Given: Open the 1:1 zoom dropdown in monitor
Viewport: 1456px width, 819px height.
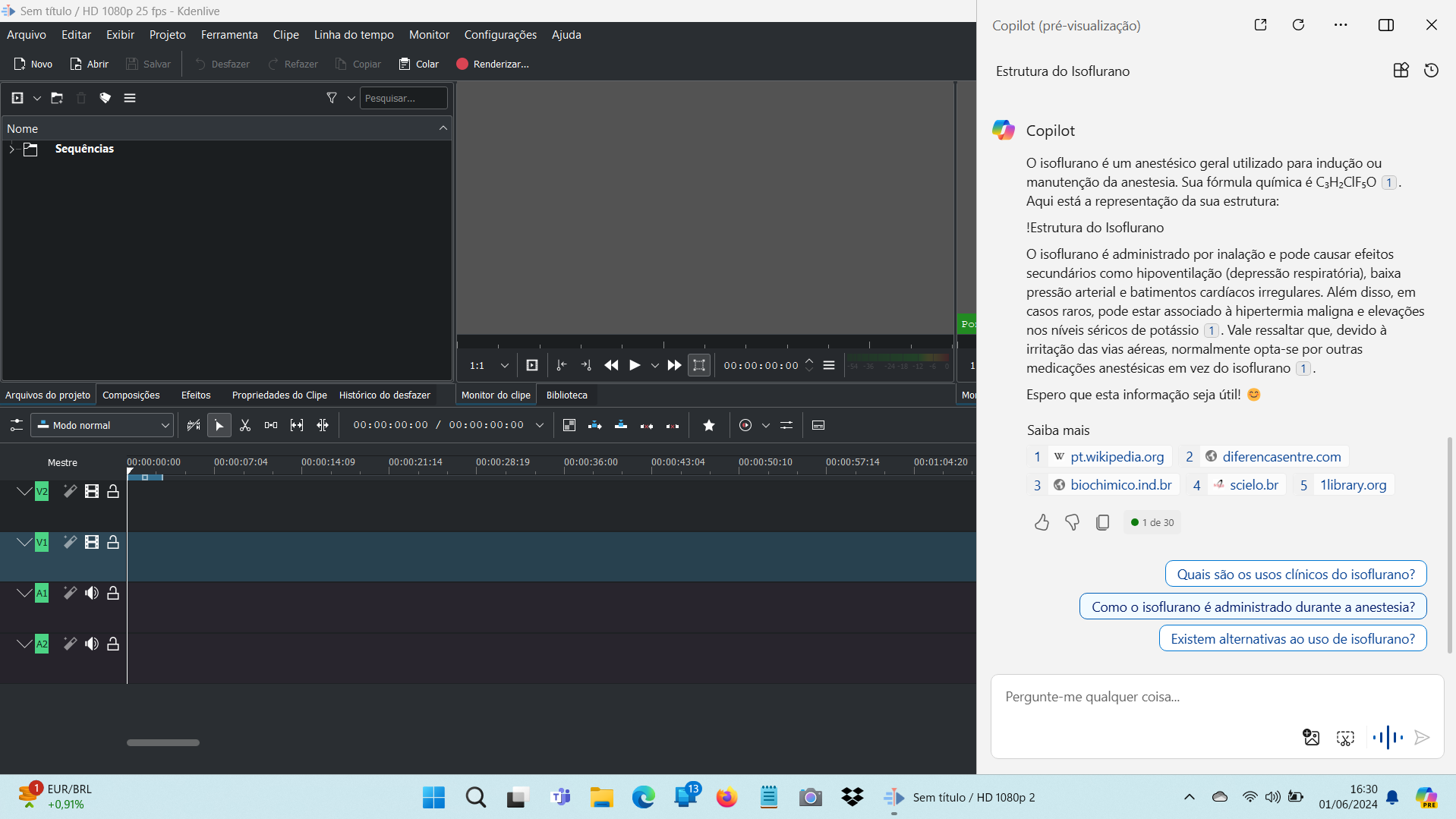Looking at the screenshot, I should pos(489,366).
